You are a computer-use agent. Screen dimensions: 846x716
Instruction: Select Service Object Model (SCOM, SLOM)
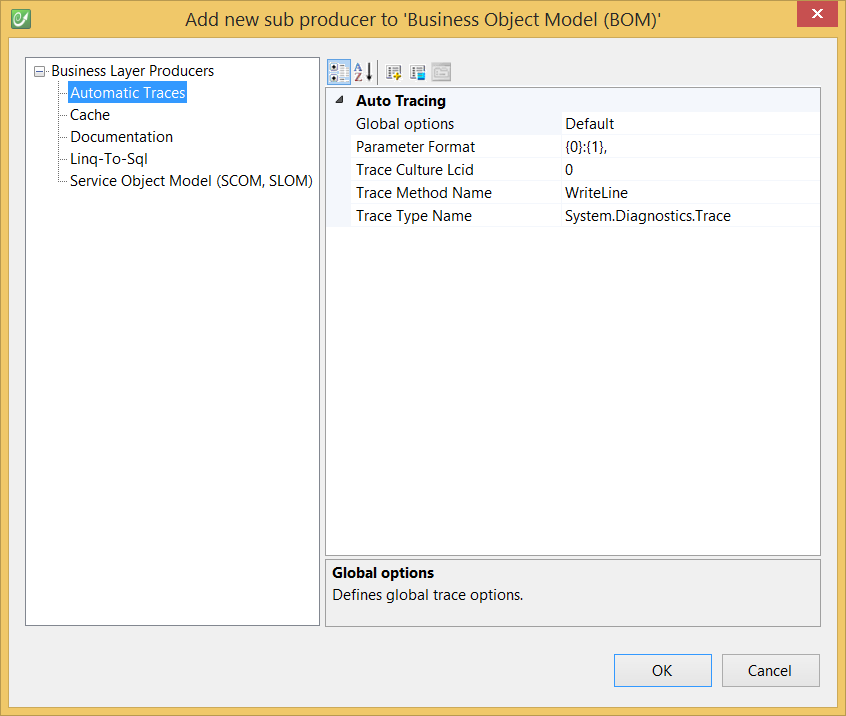(191, 181)
